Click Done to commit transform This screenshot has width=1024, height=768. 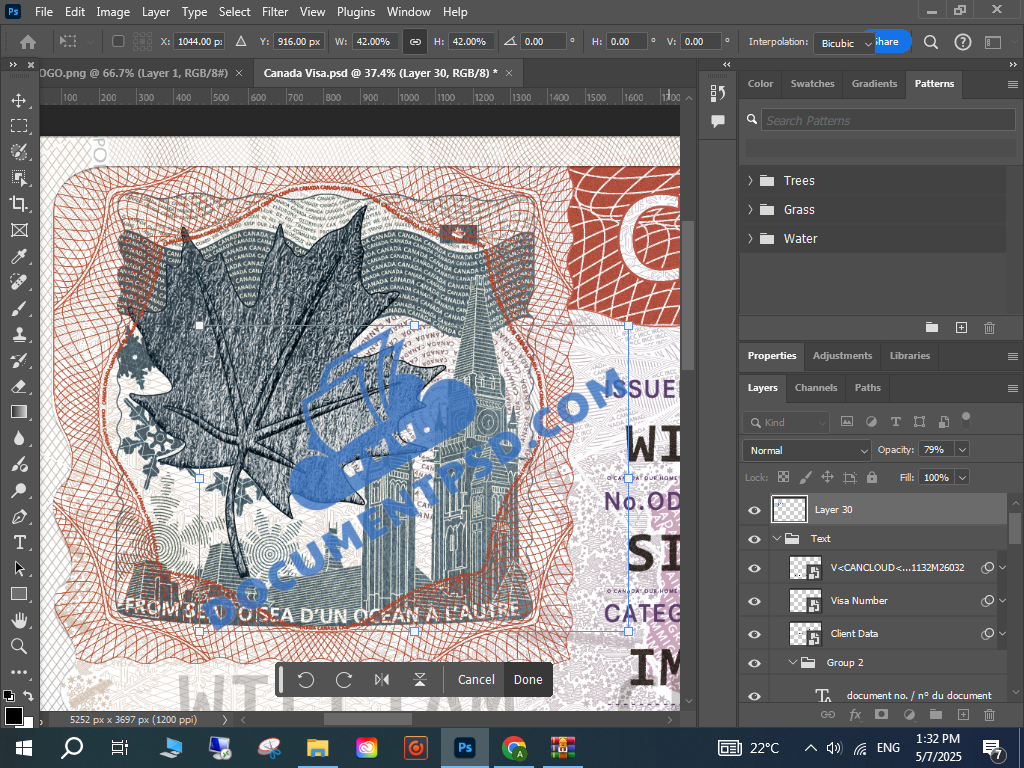point(528,680)
